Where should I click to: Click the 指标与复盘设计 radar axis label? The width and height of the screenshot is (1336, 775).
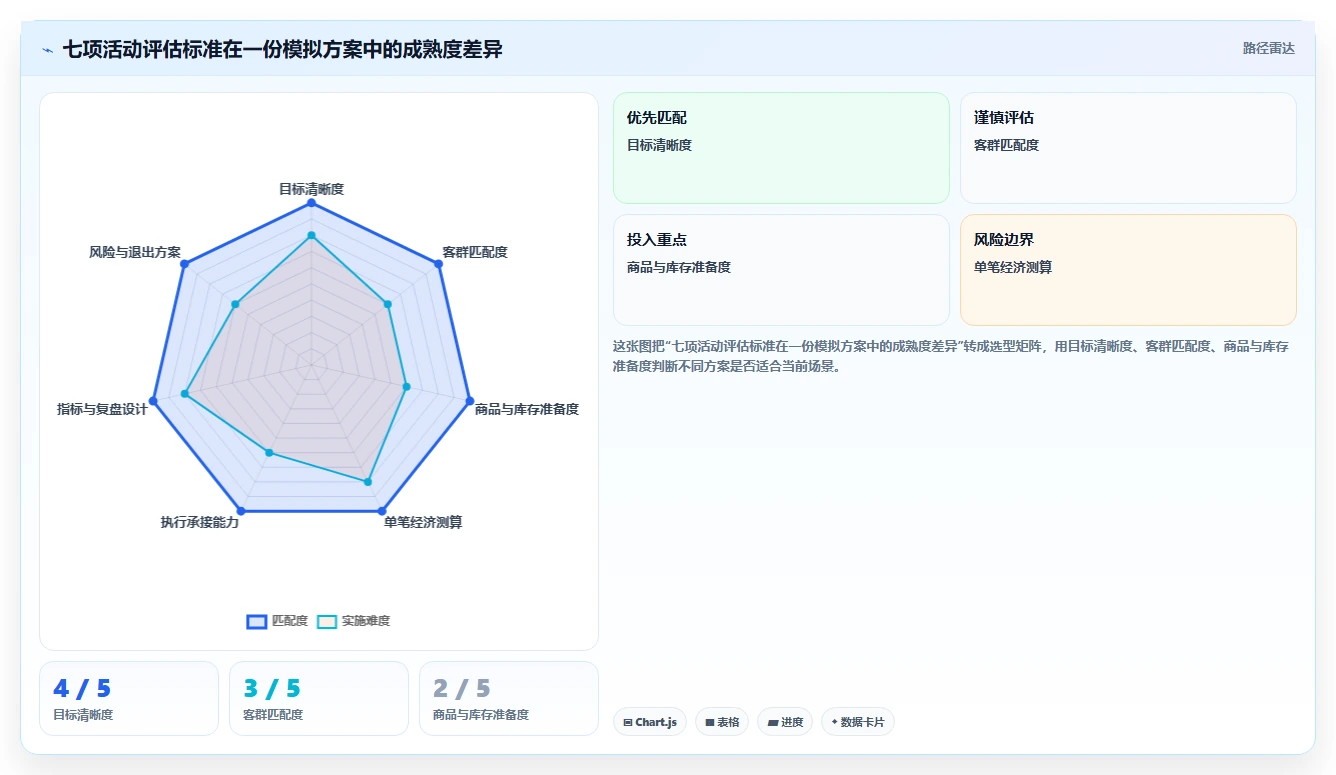(102, 409)
